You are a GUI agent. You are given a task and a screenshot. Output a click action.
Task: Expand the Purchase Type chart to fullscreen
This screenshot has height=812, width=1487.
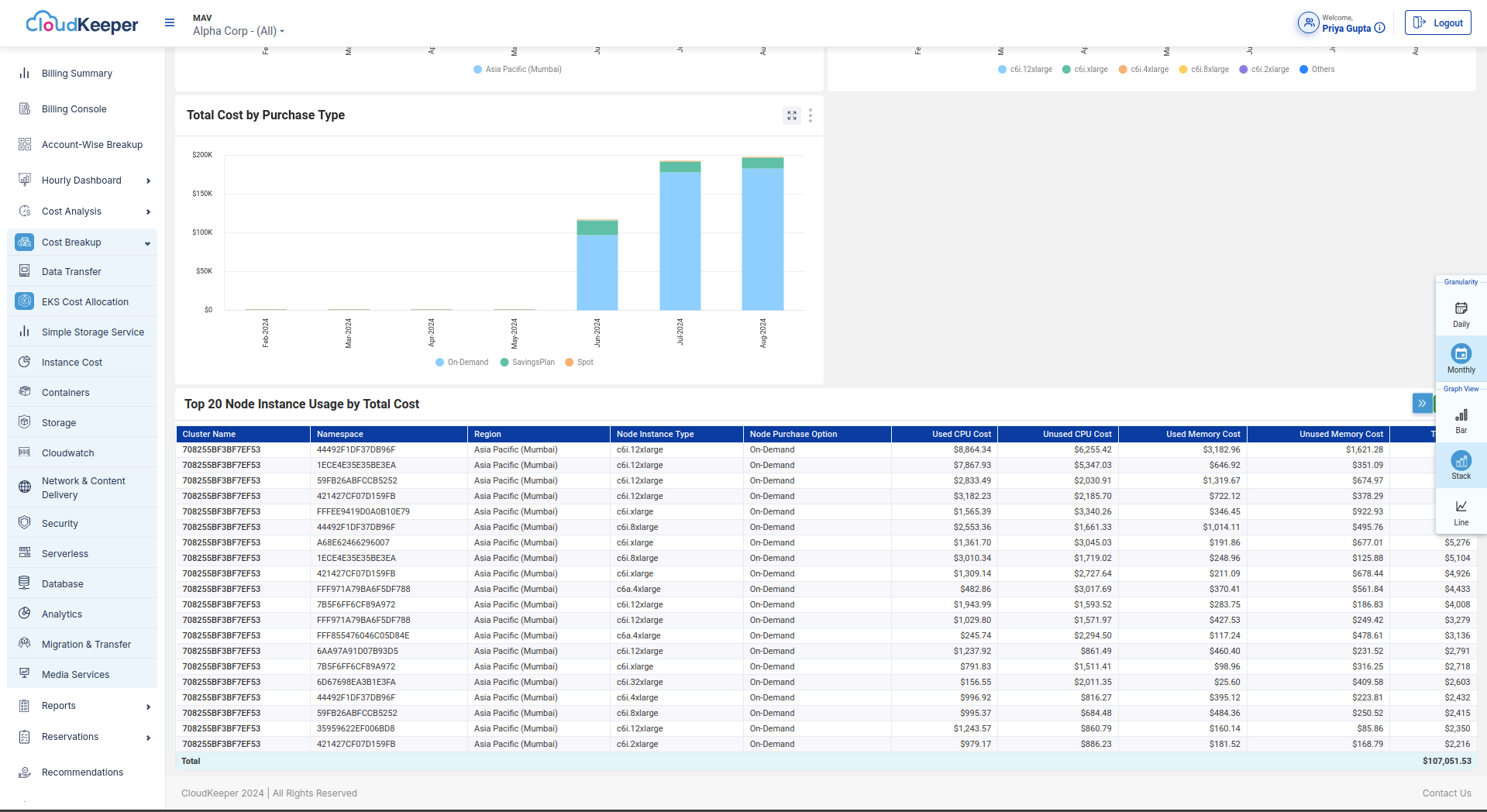791,115
